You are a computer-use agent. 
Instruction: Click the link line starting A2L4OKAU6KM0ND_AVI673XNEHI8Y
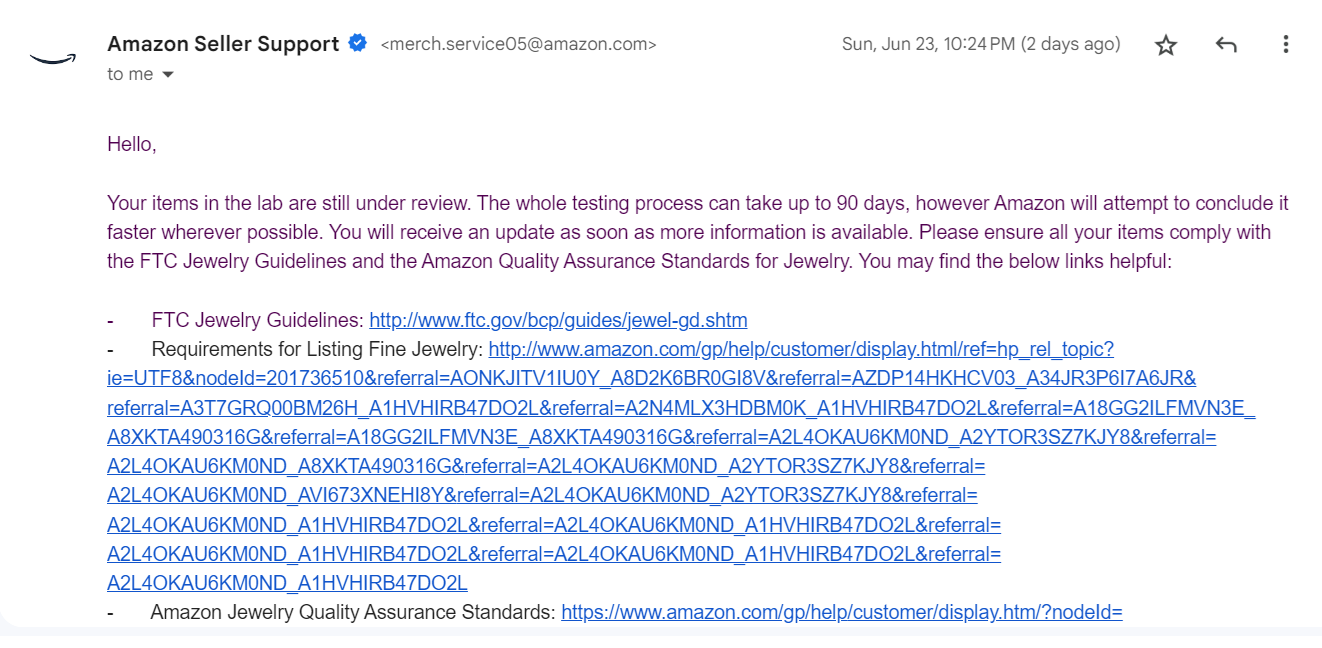tap(542, 495)
